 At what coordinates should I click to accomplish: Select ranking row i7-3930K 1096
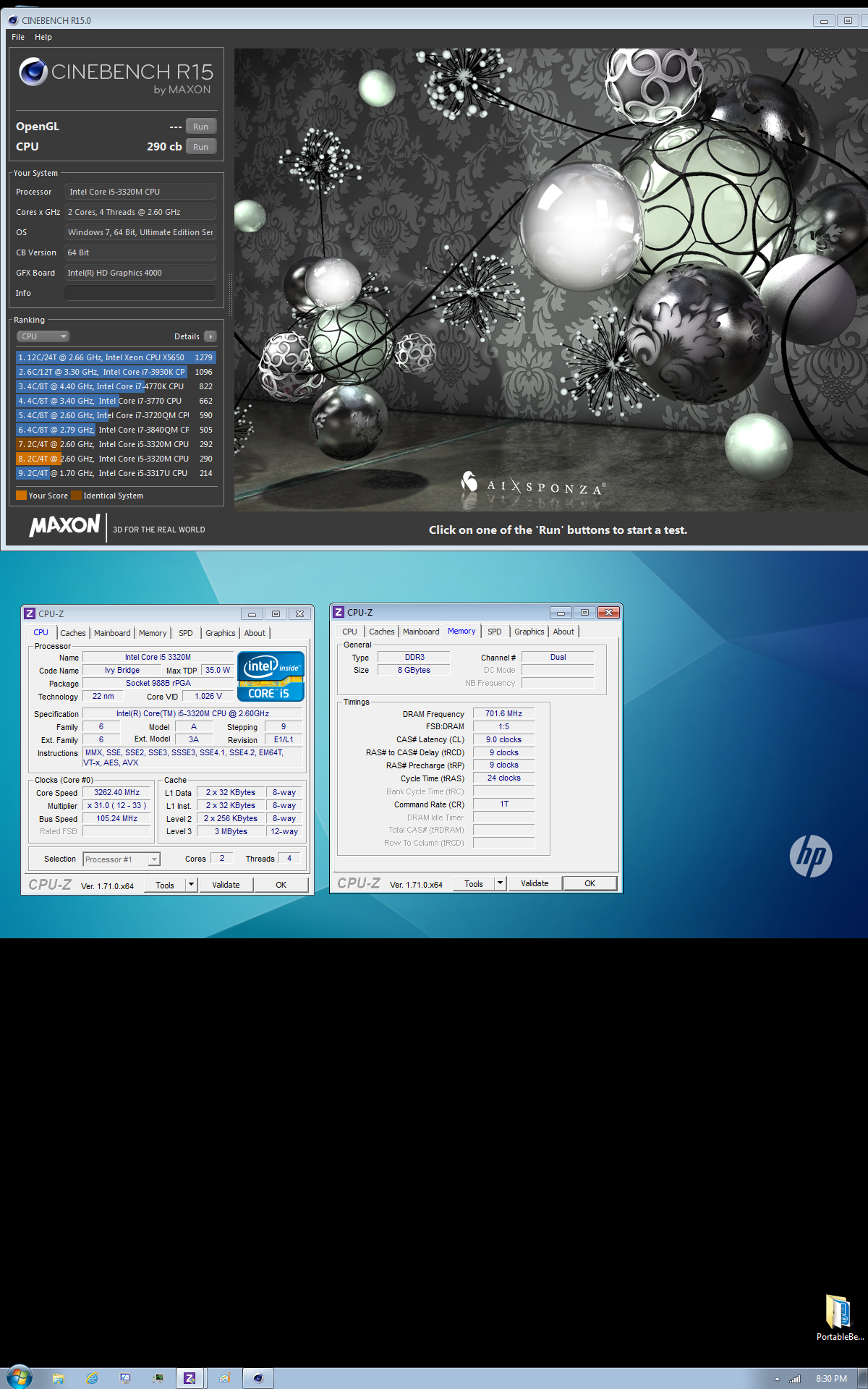coord(116,372)
